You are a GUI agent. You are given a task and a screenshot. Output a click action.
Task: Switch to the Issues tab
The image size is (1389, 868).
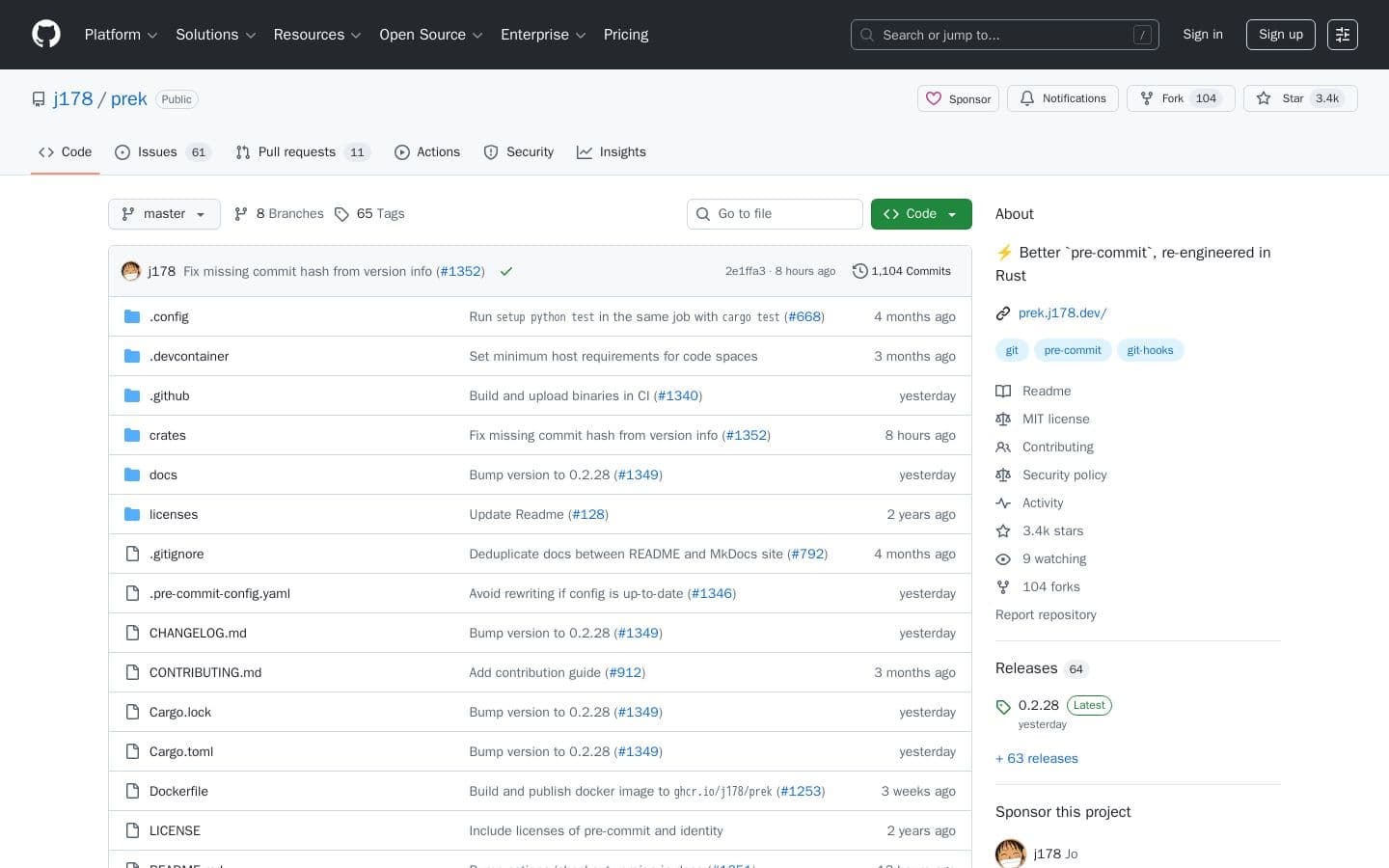[x=156, y=152]
